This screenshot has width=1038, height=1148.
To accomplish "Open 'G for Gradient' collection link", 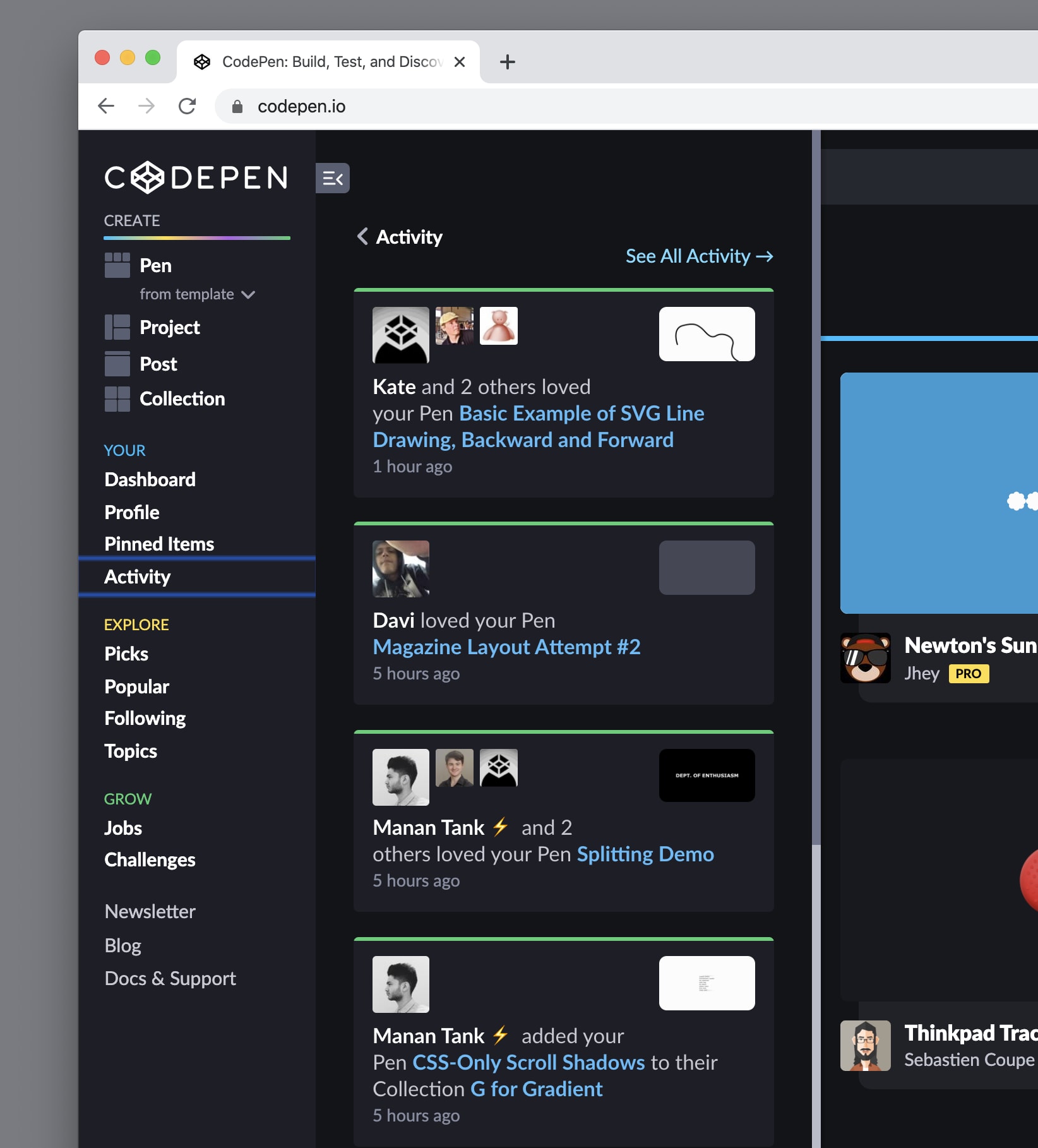I will (x=537, y=1089).
